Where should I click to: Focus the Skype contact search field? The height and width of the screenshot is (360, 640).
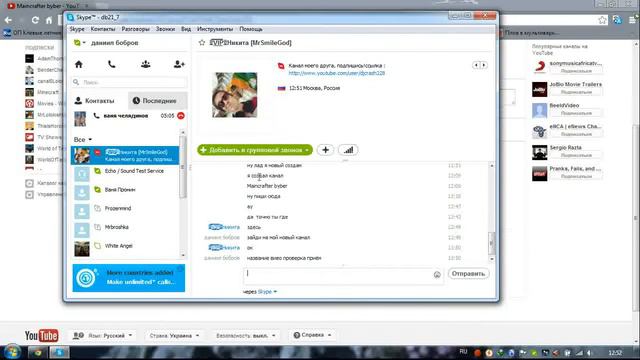pyautogui.click(x=129, y=82)
